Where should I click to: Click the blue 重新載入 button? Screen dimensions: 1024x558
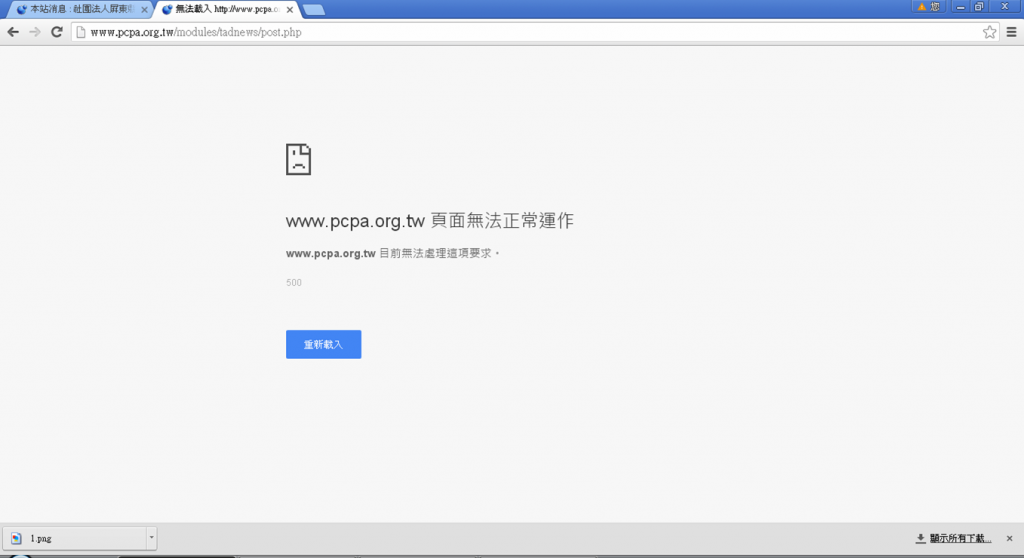pos(323,344)
